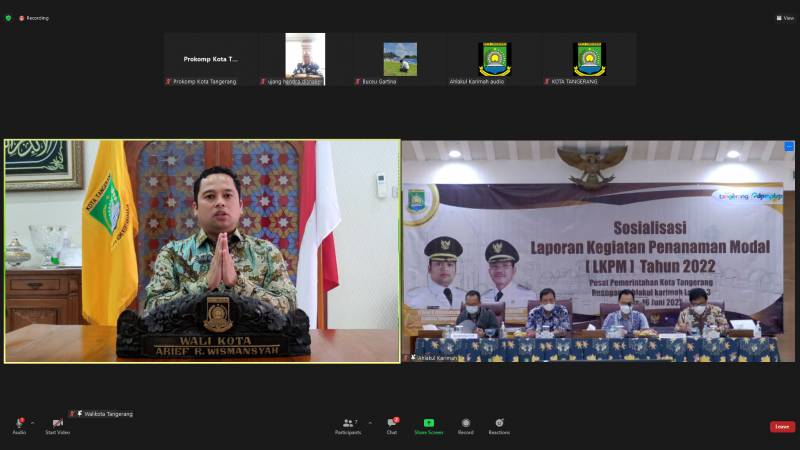Select the ujang hendra participant thumbnail
The image size is (800, 450).
click(305, 59)
